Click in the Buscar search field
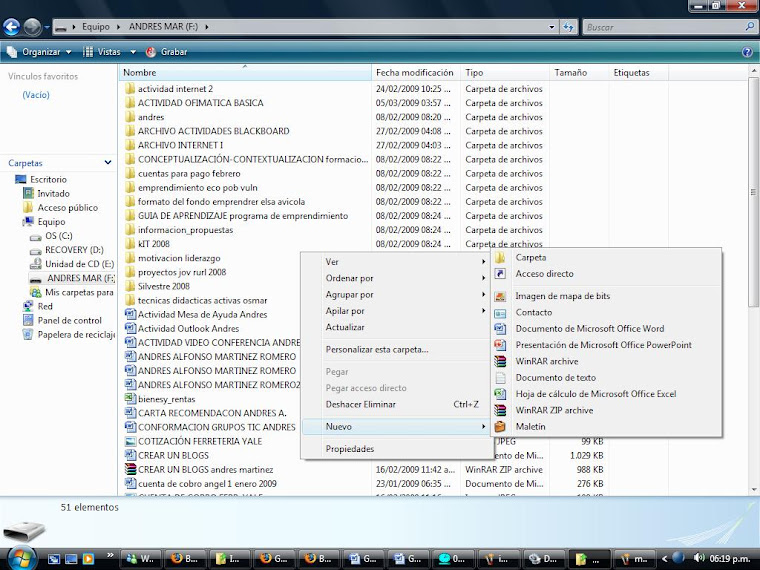Image resolution: width=760 pixels, height=570 pixels. [x=663, y=27]
